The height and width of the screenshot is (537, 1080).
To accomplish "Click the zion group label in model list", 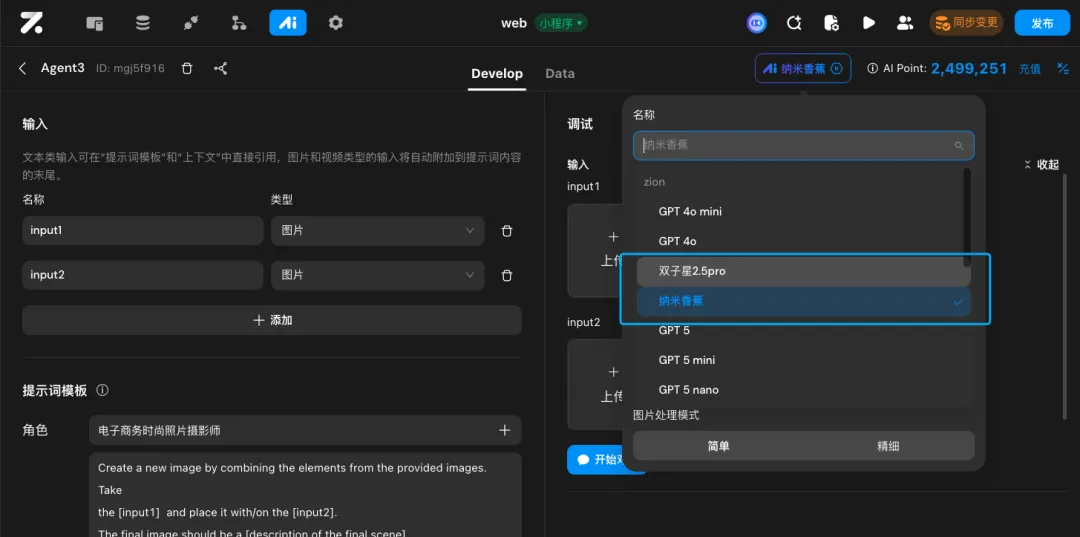I will click(654, 182).
